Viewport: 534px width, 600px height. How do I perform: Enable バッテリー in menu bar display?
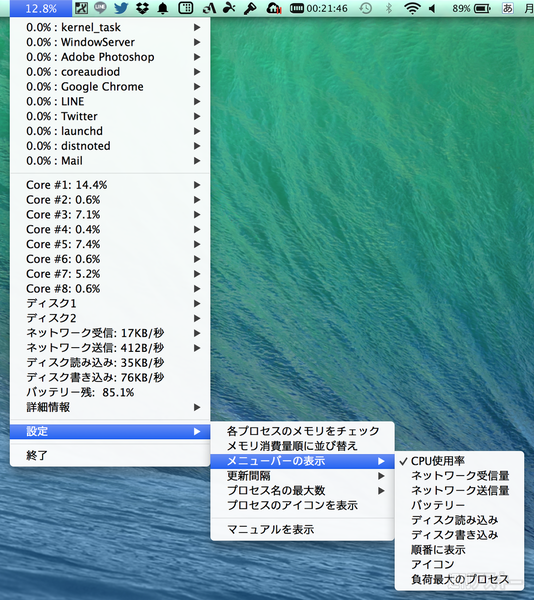click(459, 505)
